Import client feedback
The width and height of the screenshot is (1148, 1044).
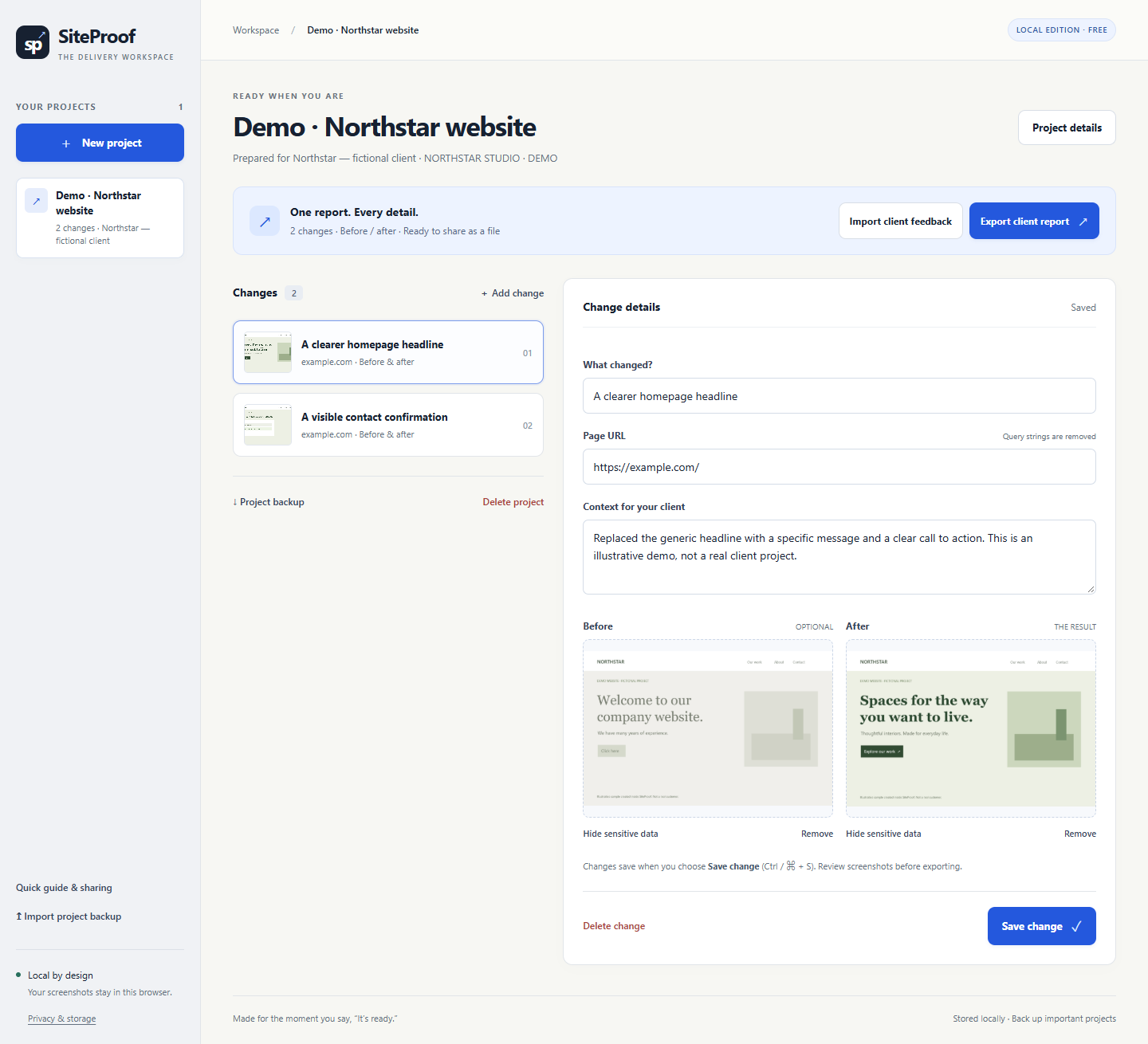900,221
